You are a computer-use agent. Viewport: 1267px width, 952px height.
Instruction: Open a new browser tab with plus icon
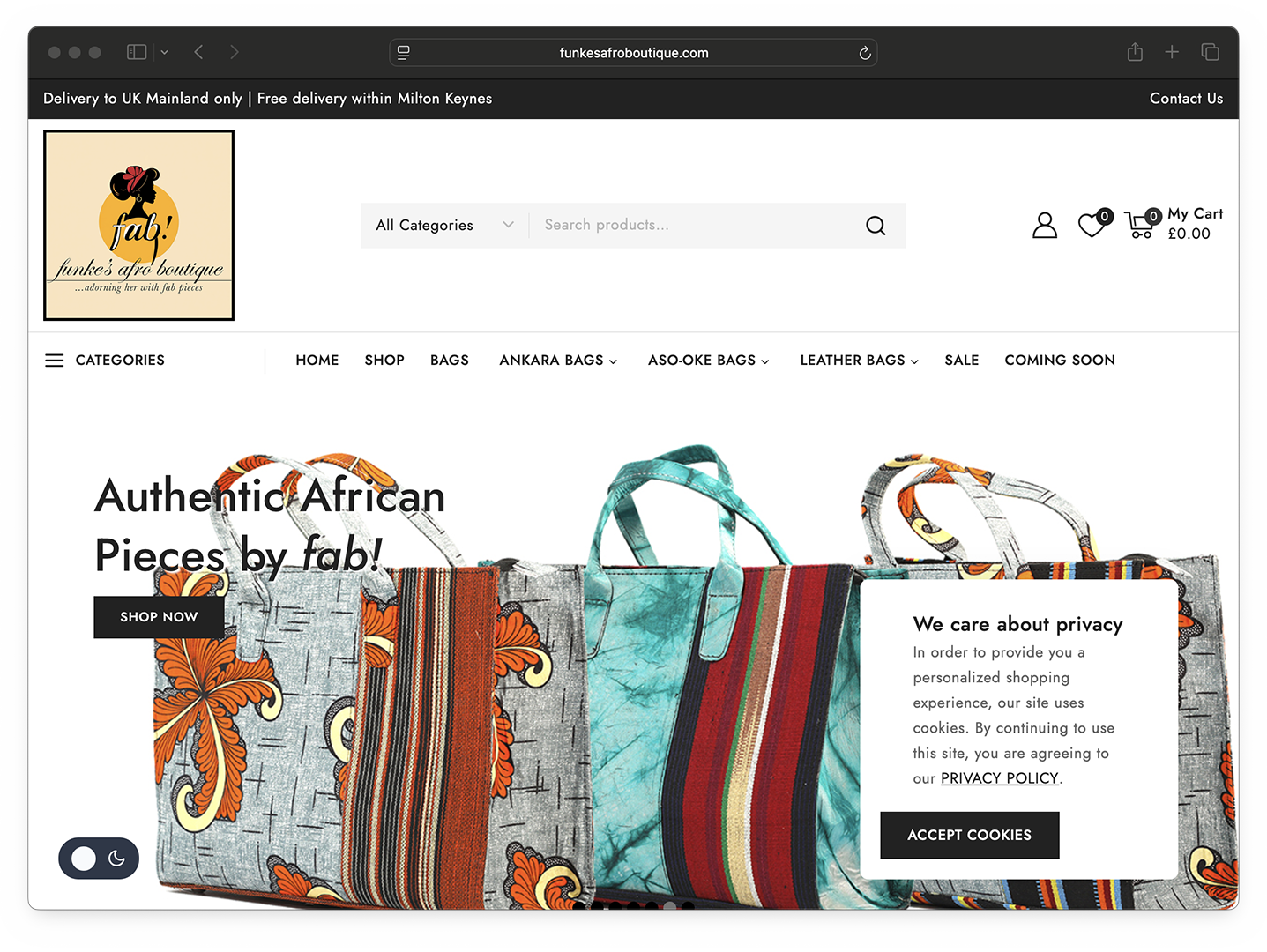click(x=1172, y=52)
